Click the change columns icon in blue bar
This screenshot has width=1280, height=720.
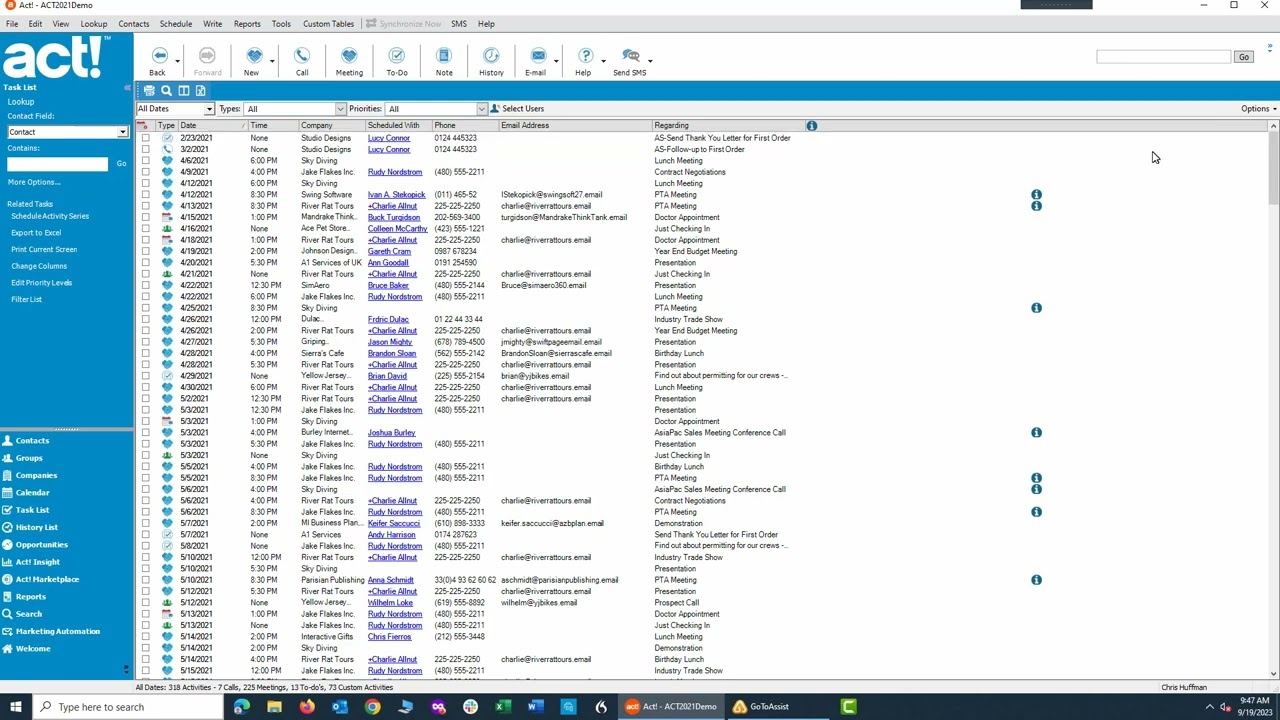point(183,91)
